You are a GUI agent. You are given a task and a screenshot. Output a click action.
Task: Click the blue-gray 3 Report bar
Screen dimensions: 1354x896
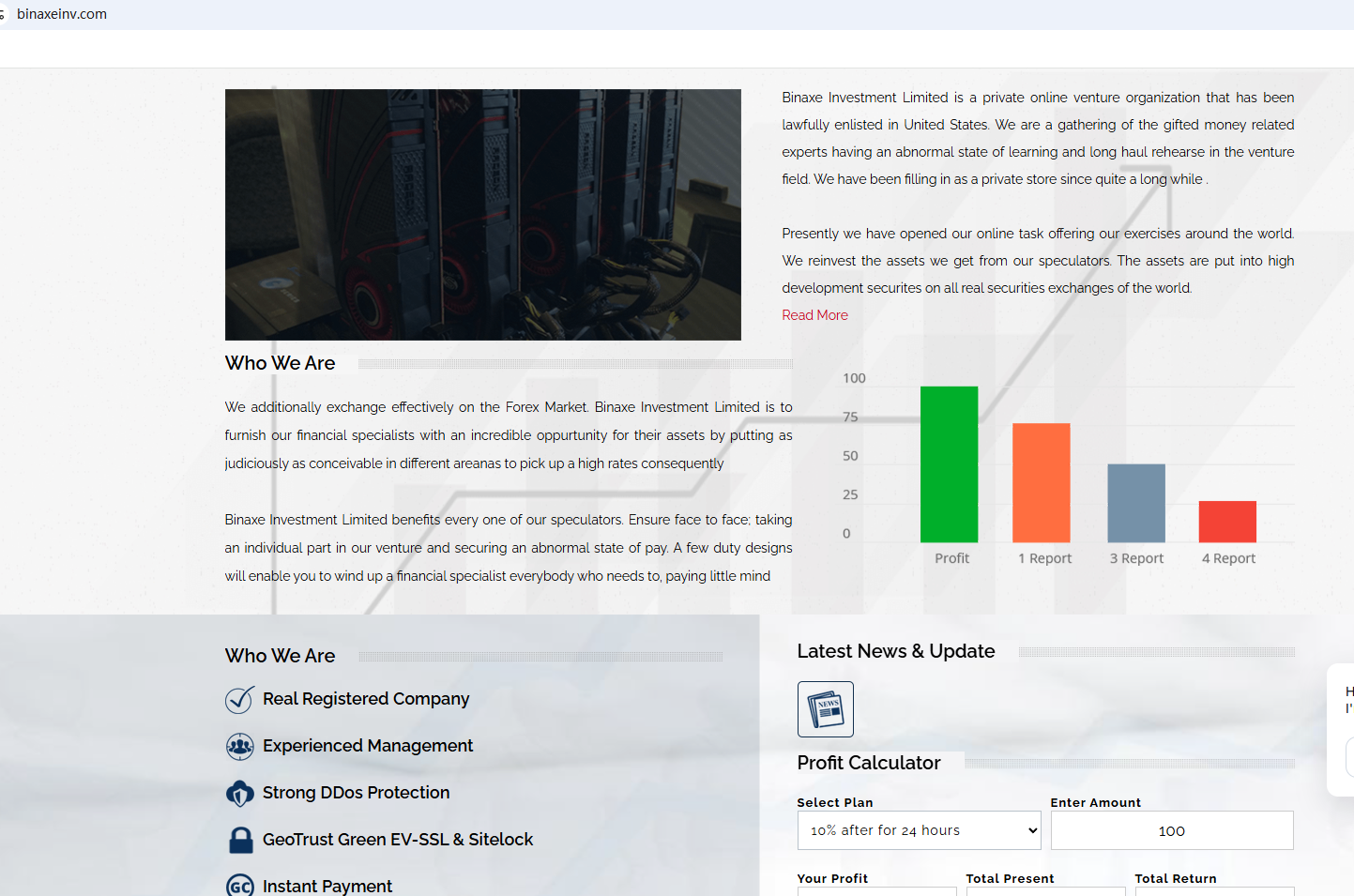click(x=1136, y=503)
